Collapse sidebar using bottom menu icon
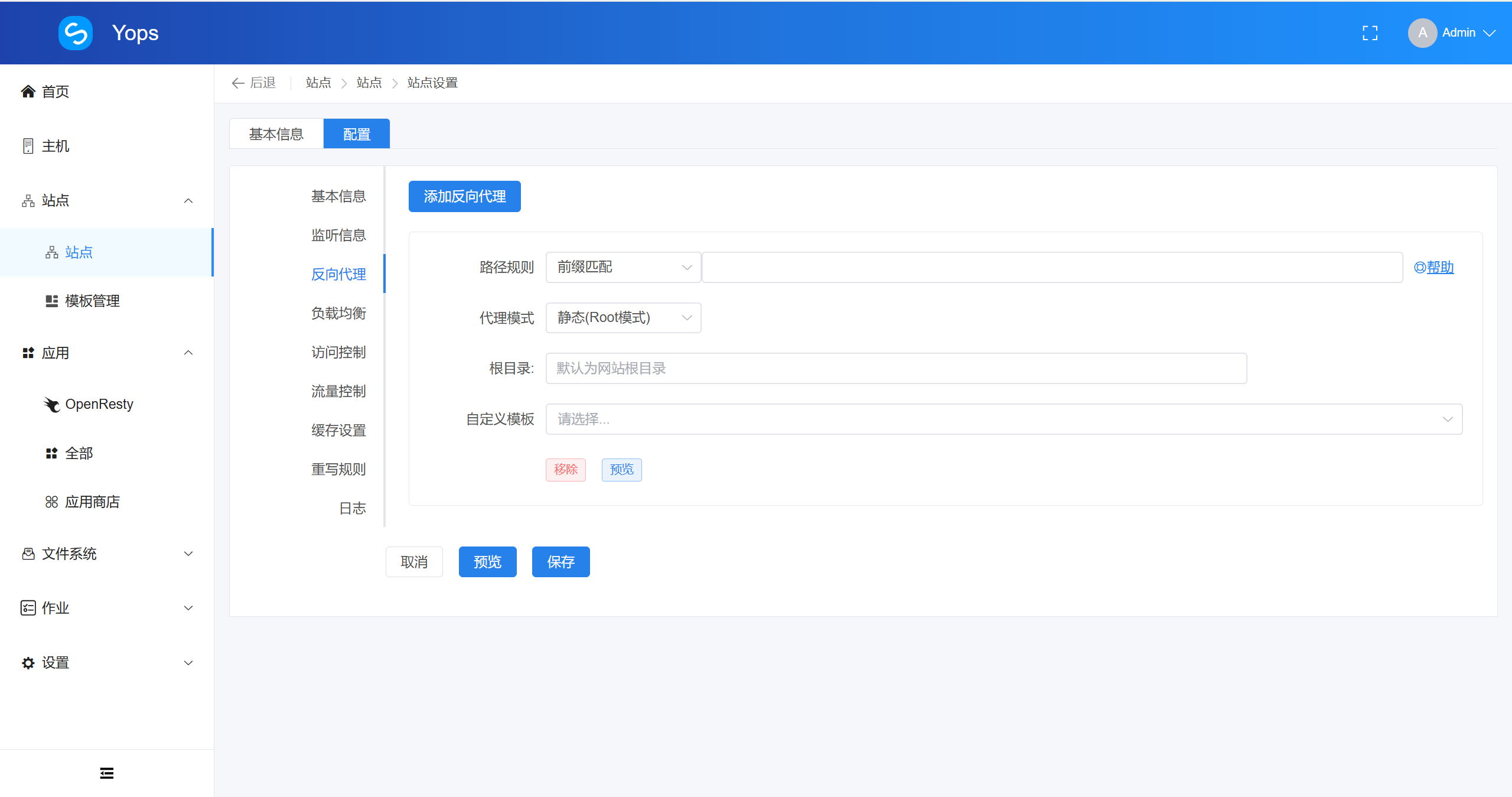 [107, 773]
